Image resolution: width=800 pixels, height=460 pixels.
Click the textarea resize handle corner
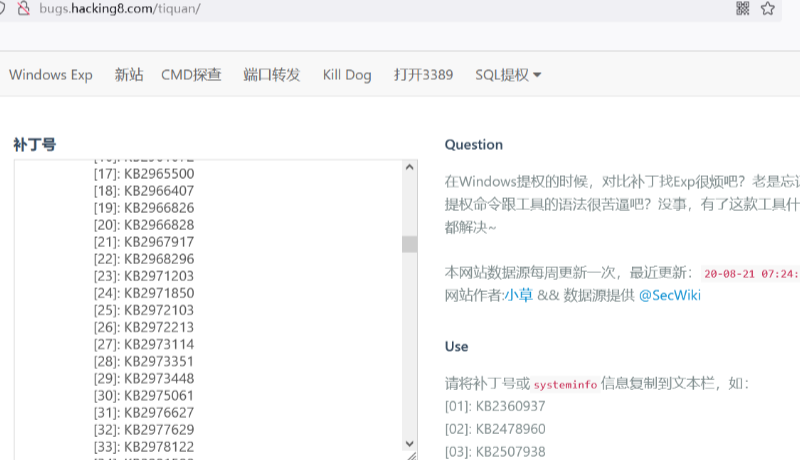[x=411, y=455]
